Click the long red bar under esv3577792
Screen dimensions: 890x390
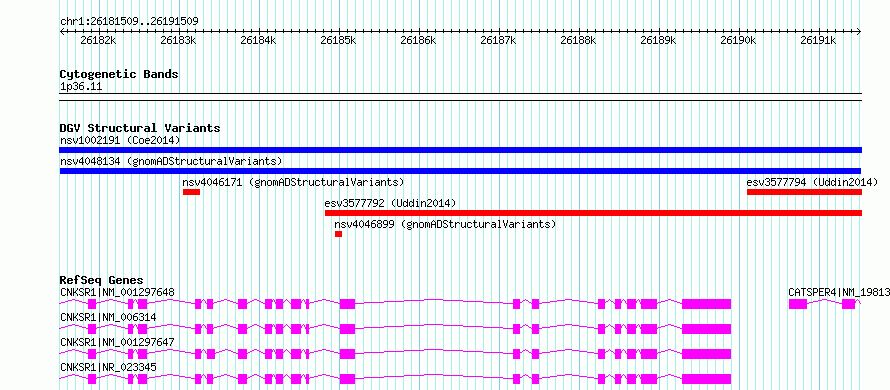tap(593, 213)
